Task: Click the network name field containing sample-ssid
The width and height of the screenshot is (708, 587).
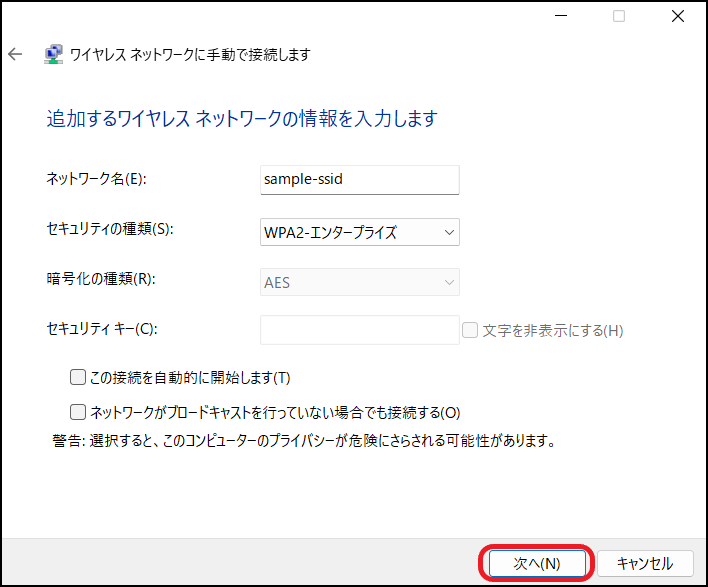Action: pyautogui.click(x=358, y=180)
